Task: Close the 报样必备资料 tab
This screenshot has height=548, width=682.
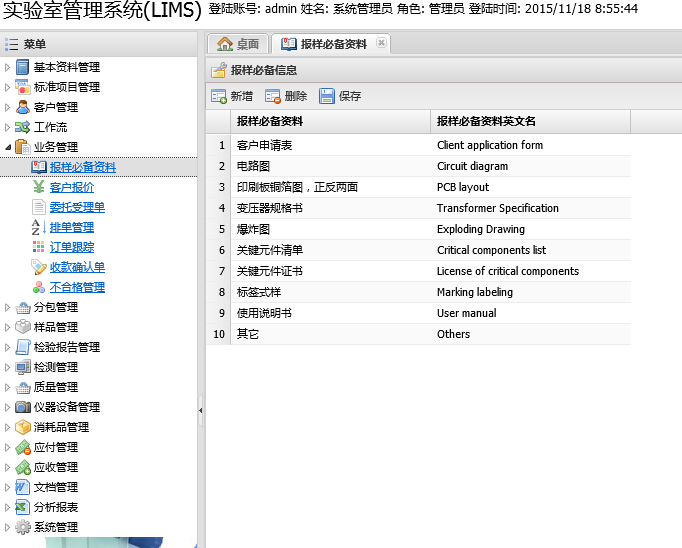Action: coord(380,44)
